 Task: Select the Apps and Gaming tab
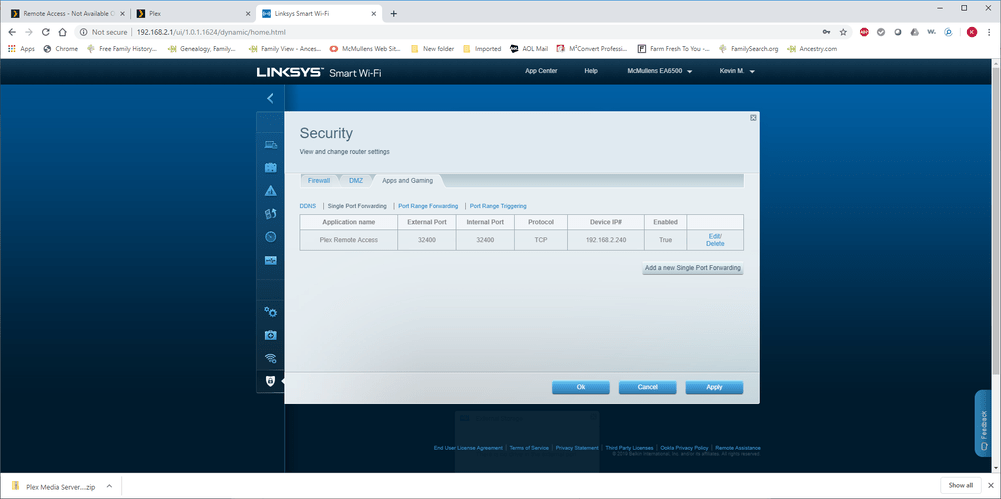pyautogui.click(x=407, y=181)
